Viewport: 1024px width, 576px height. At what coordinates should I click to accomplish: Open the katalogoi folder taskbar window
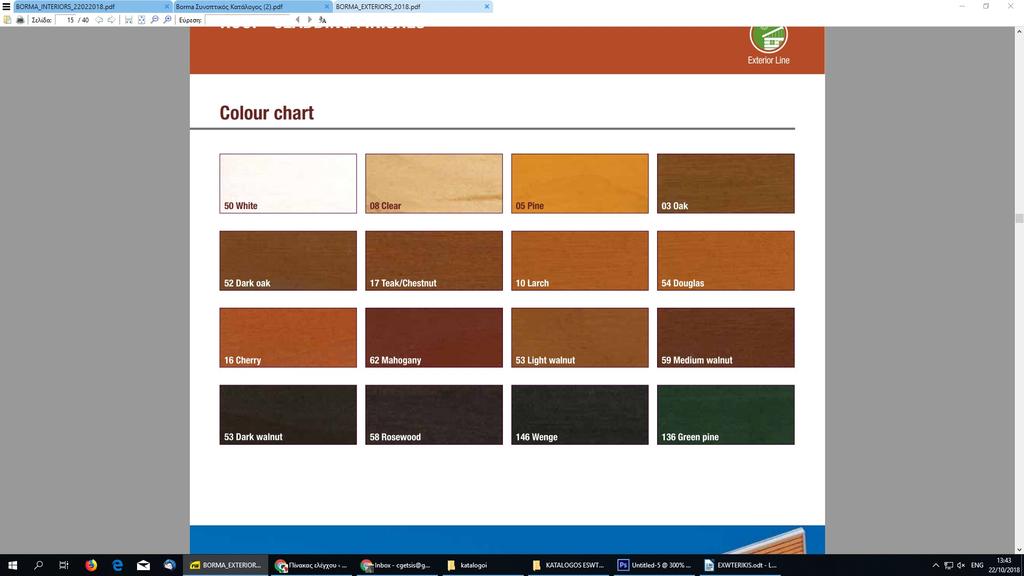(x=483, y=566)
